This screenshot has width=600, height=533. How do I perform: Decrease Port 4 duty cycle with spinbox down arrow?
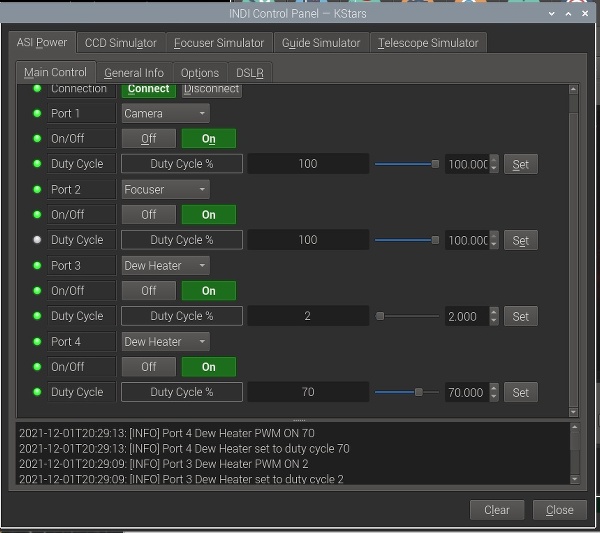[x=494, y=397]
